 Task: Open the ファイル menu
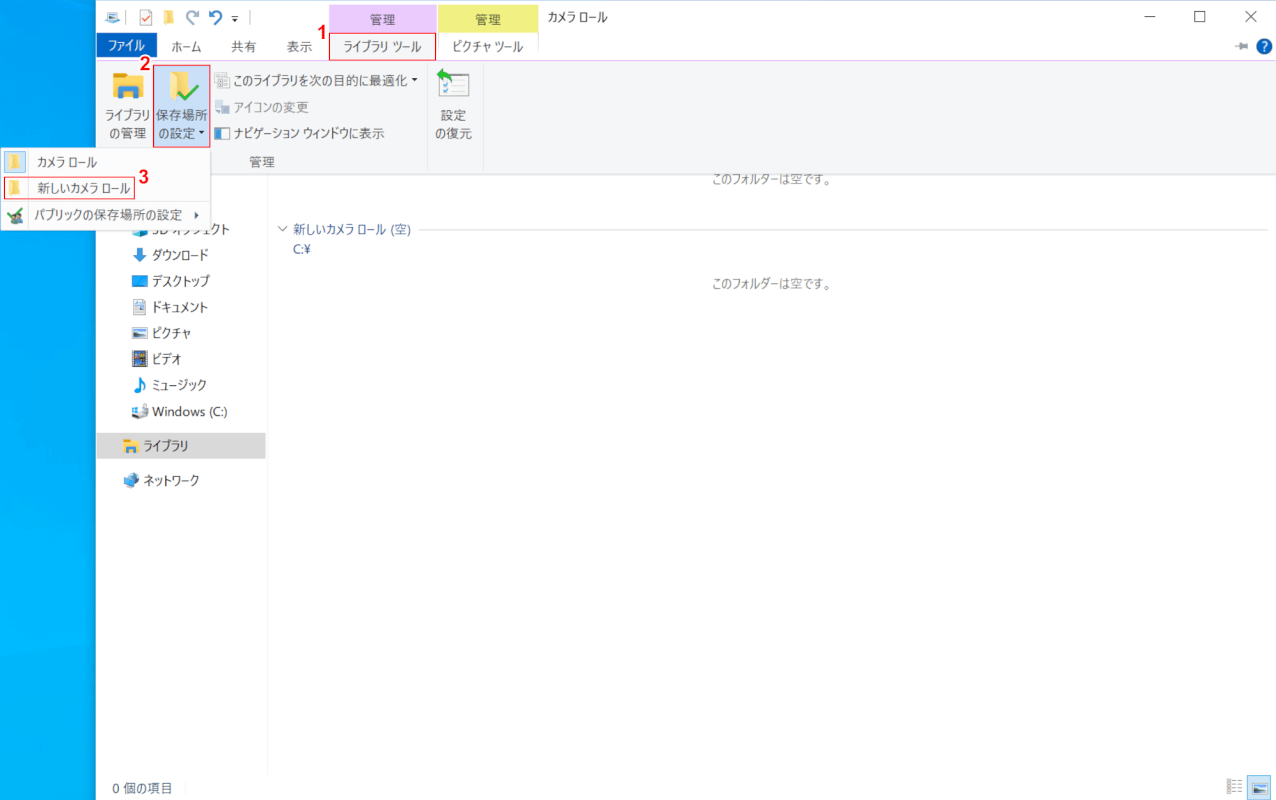[126, 46]
